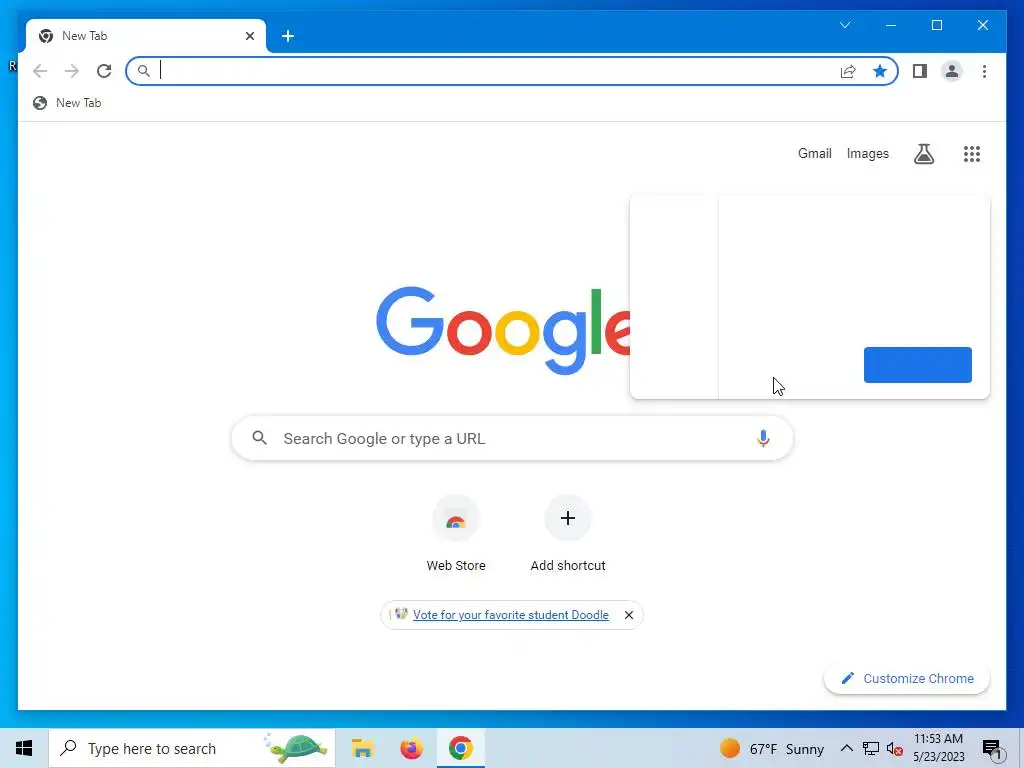Click the blue bookmark star icon
The image size is (1024, 768).
pyautogui.click(x=880, y=71)
